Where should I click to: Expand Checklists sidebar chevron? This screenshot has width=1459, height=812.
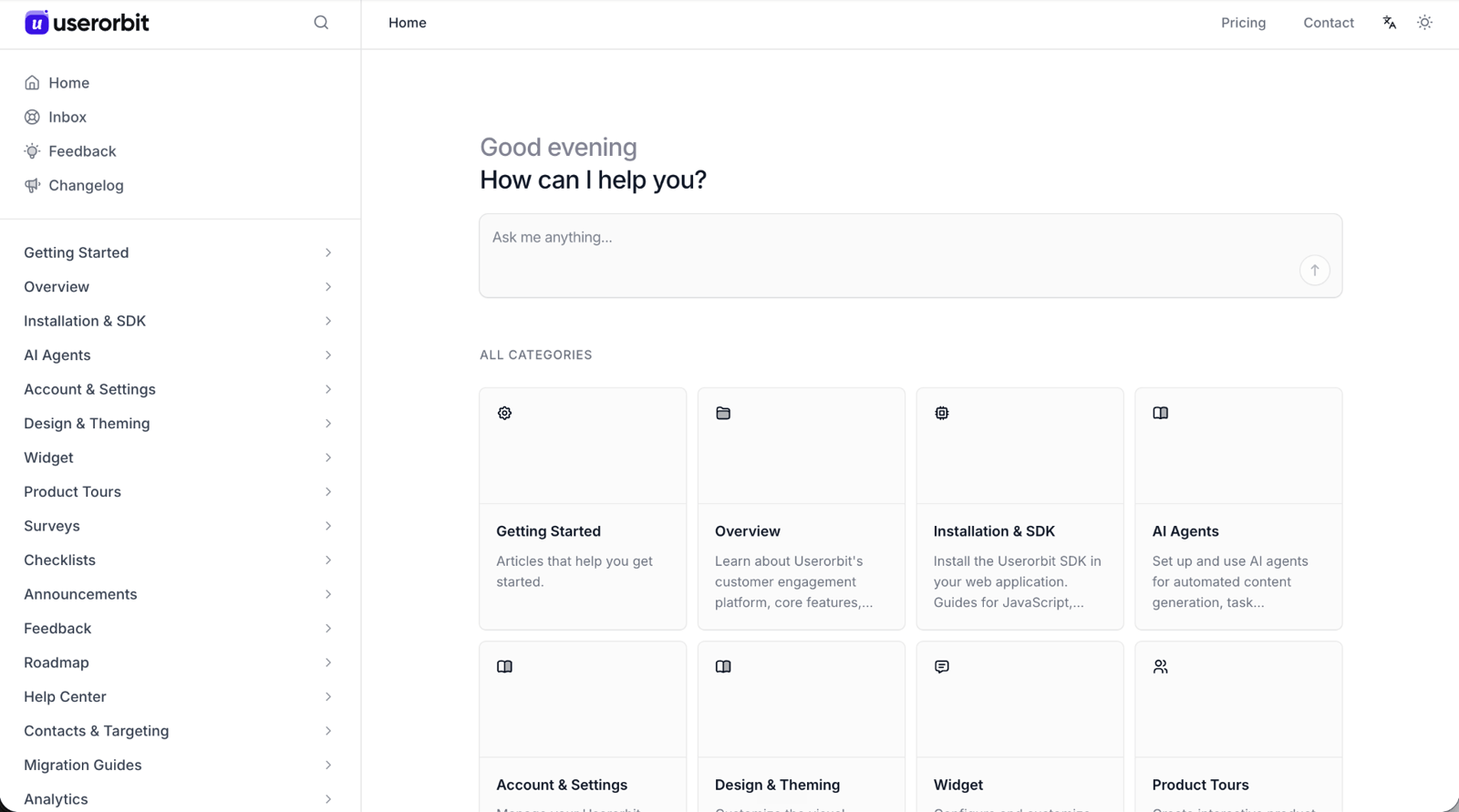coord(328,560)
